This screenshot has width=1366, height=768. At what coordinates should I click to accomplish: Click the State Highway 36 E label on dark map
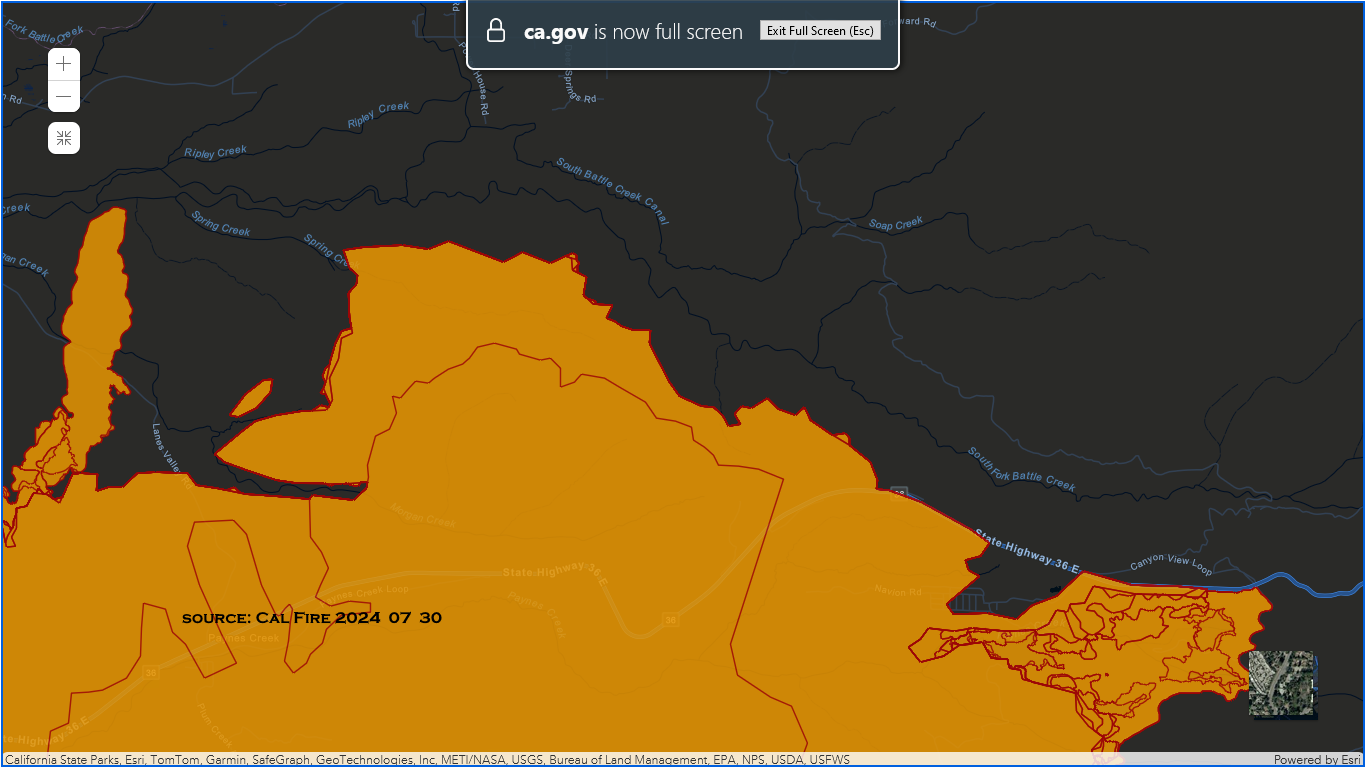(1027, 553)
